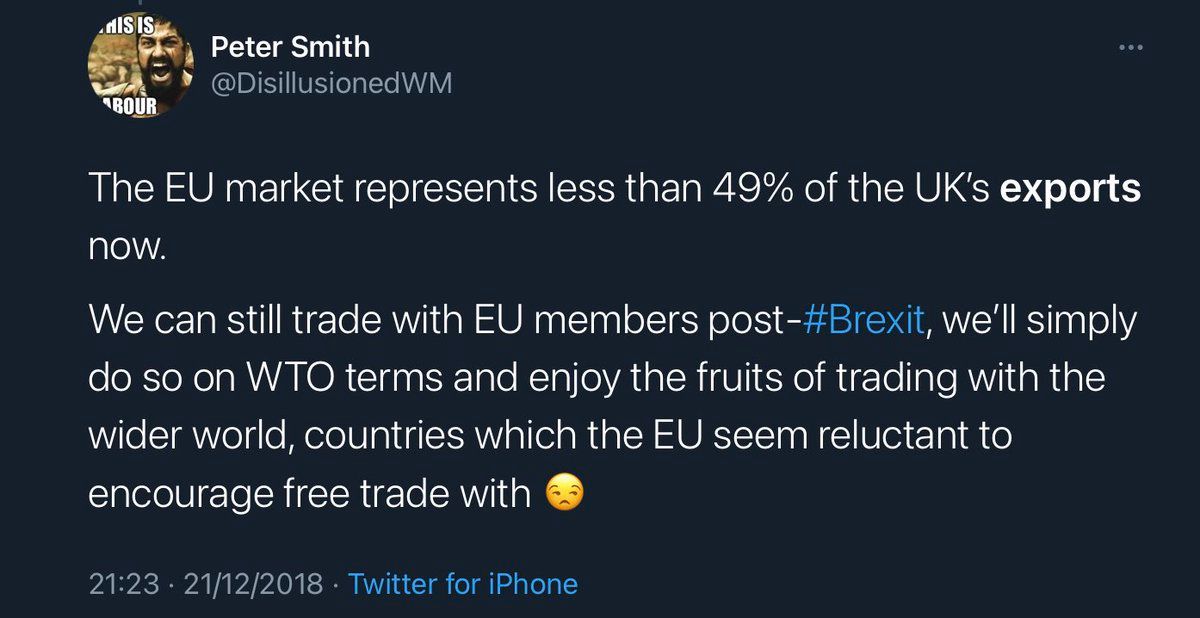1200x618 pixels.
Task: Open the Twitter for iPhone source link
Action: click(462, 584)
